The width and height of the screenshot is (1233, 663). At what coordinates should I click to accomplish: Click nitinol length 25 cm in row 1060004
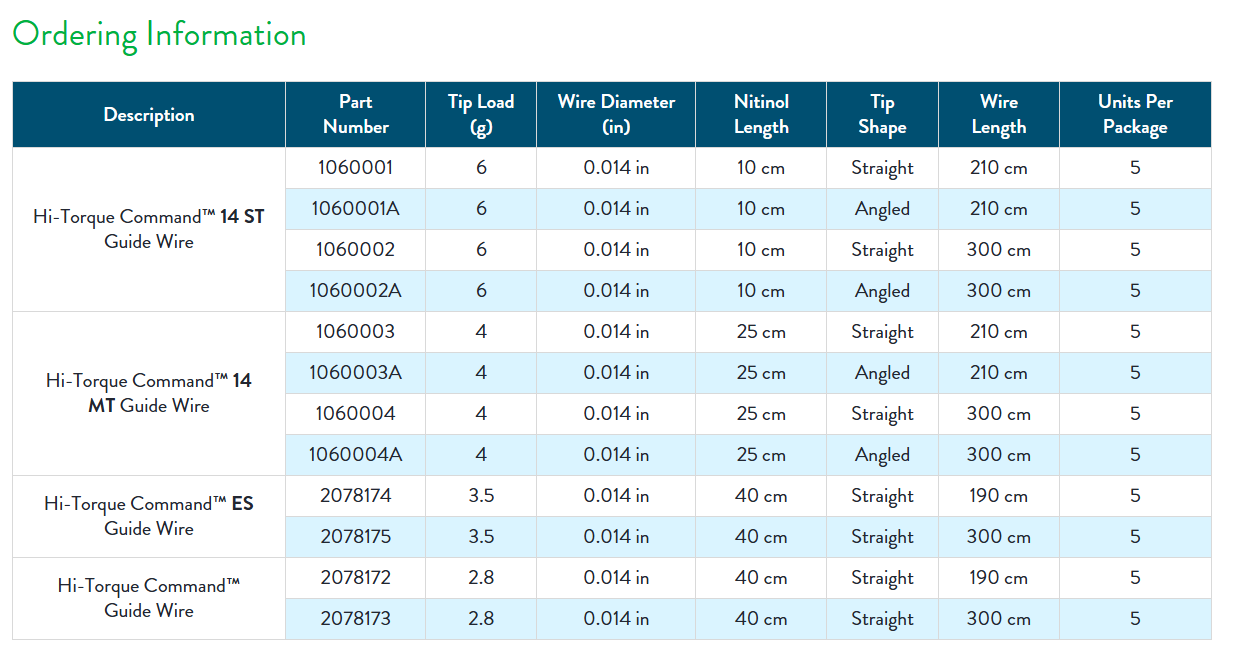pyautogui.click(x=761, y=414)
